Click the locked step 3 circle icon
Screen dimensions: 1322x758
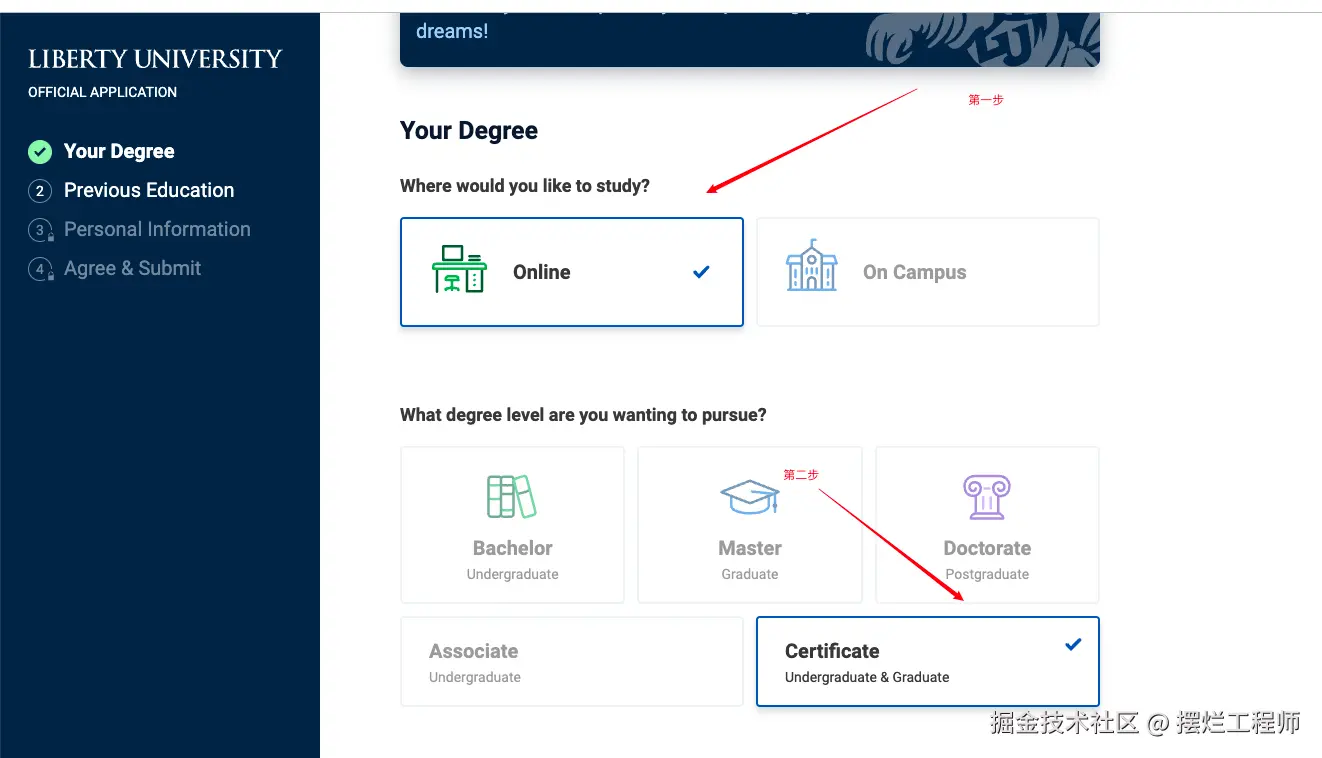point(40,230)
